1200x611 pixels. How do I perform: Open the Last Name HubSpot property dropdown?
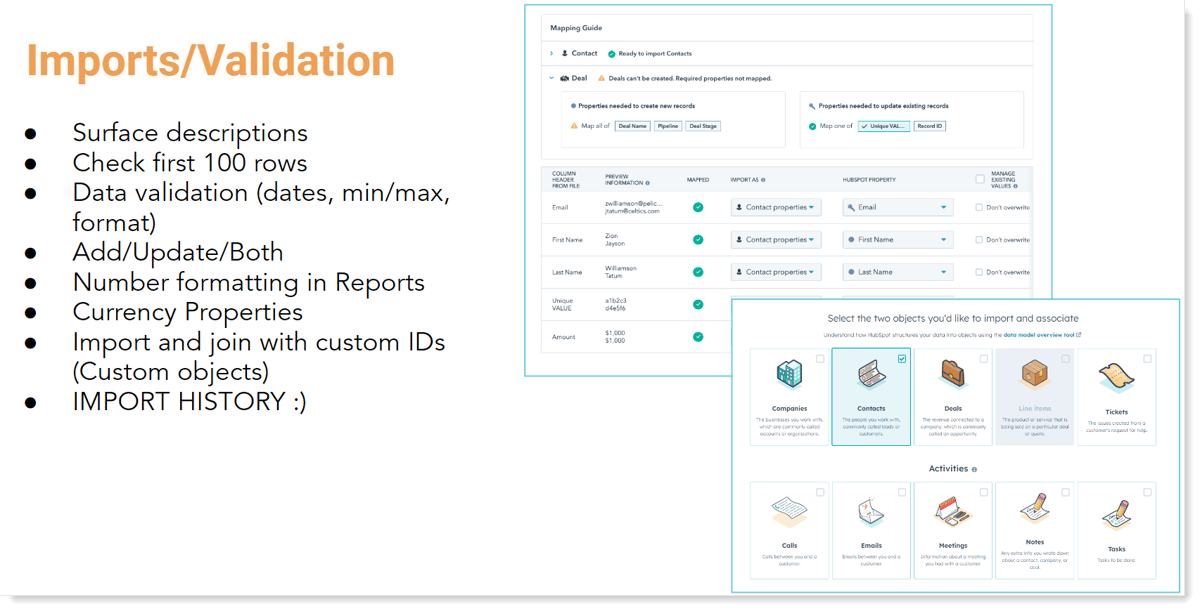pos(898,272)
